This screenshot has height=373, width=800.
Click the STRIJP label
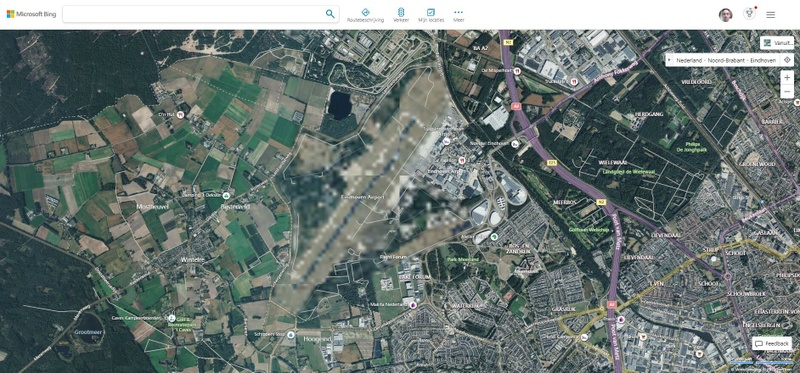coord(711,249)
